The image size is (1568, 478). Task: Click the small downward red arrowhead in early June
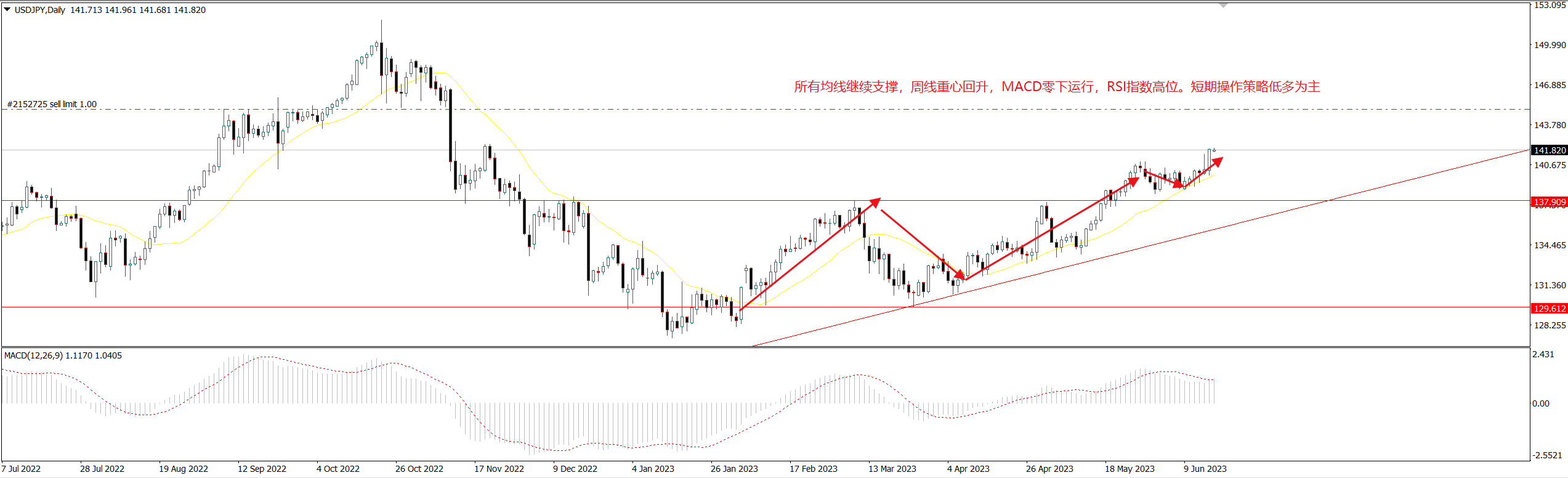(x=1178, y=184)
